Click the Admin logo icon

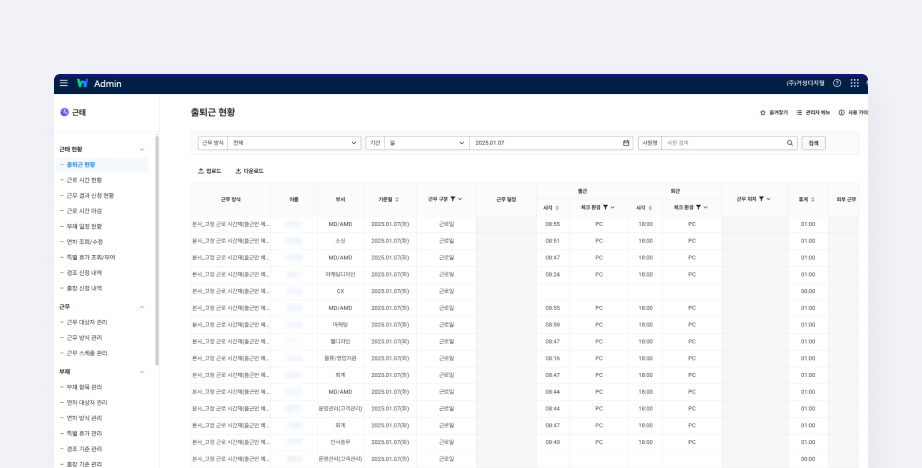click(x=83, y=83)
